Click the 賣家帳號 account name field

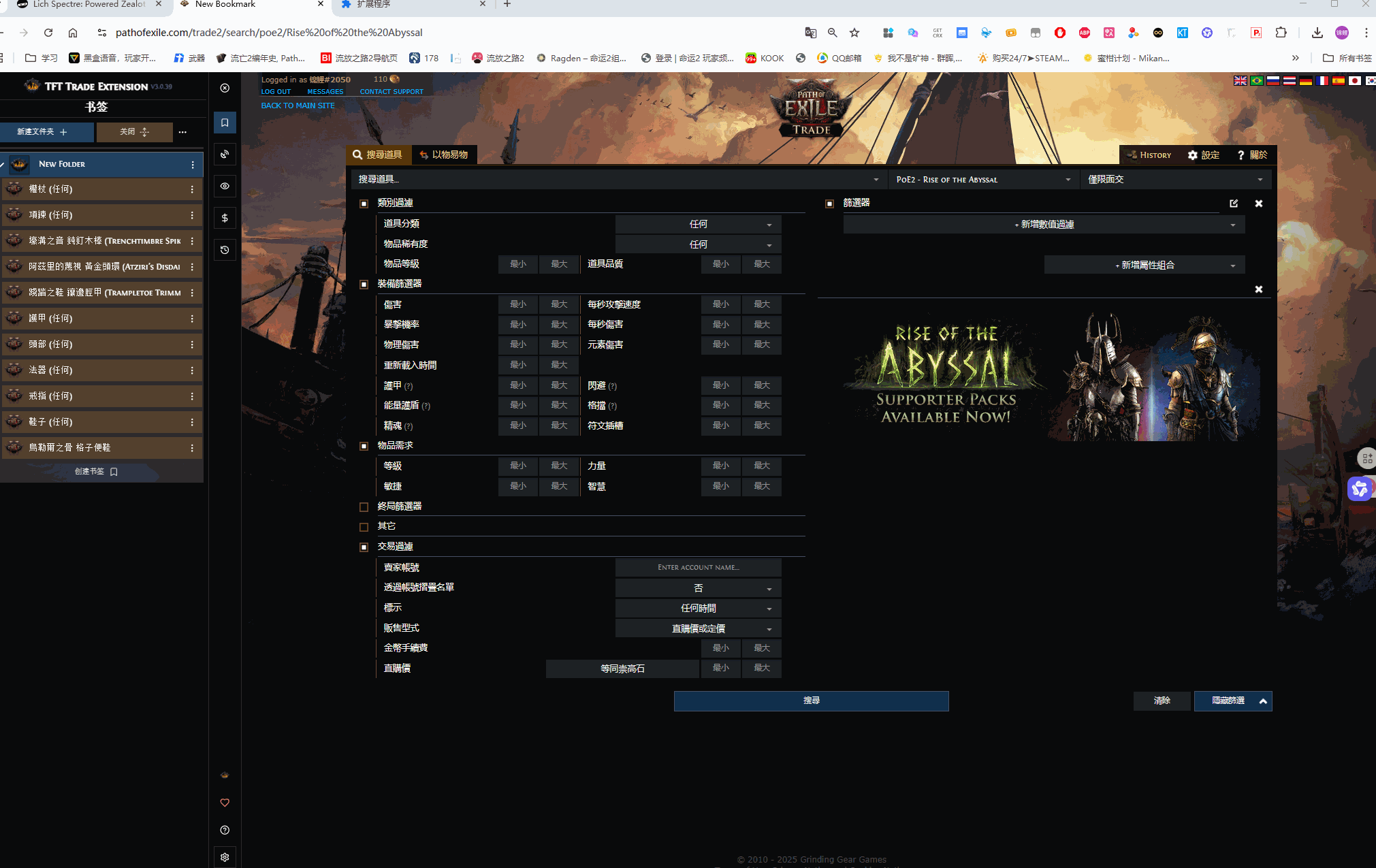pos(698,567)
